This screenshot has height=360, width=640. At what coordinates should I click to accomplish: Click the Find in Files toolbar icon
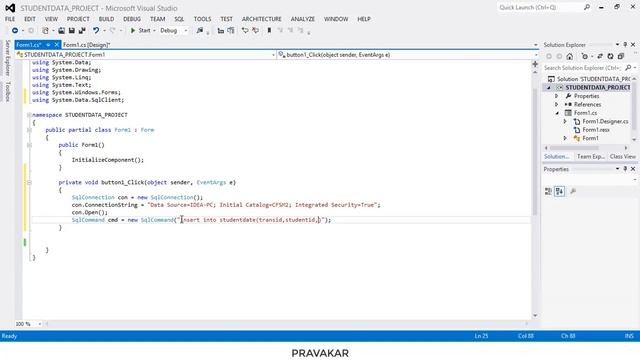coord(200,31)
